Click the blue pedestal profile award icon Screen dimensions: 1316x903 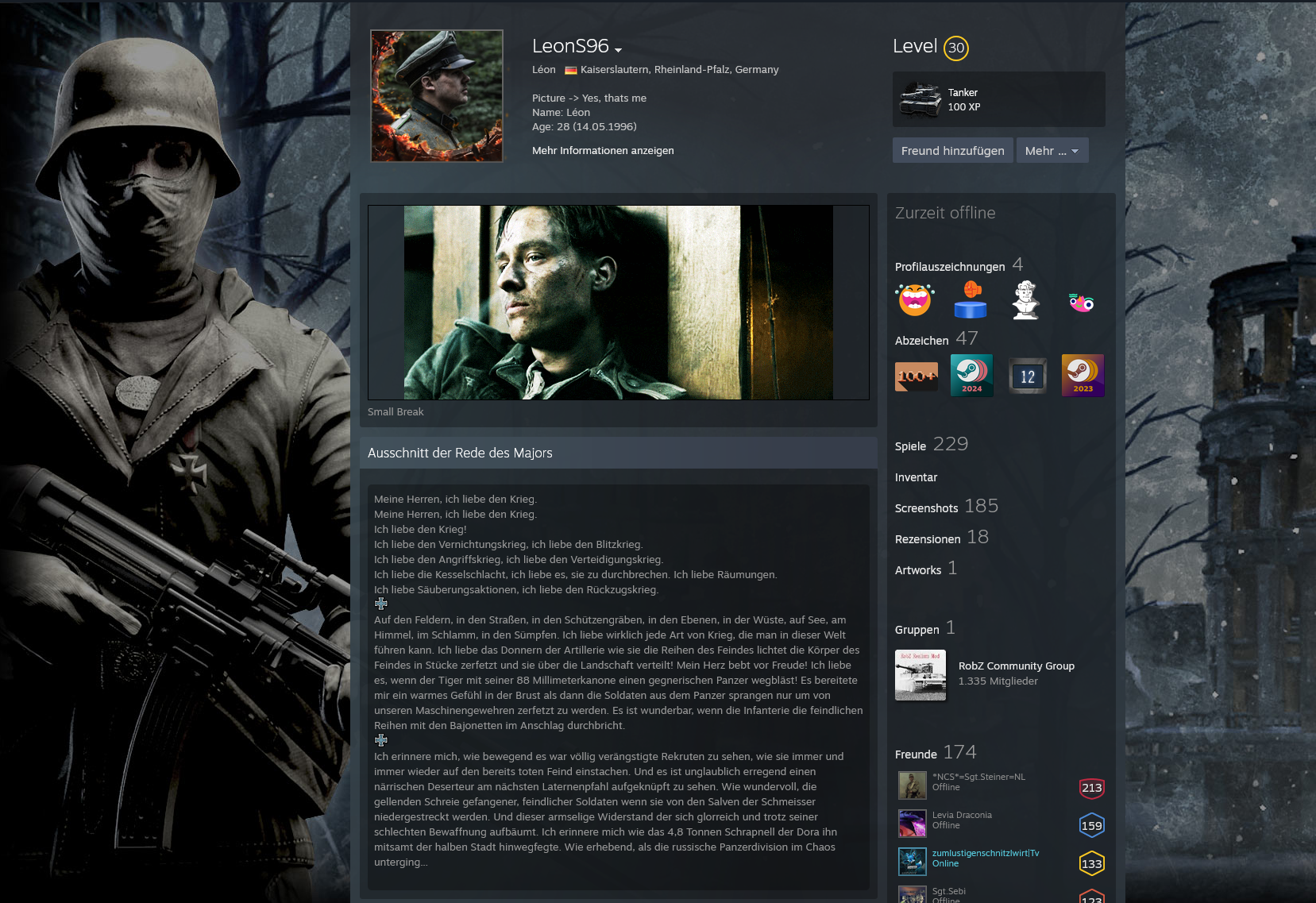point(970,300)
